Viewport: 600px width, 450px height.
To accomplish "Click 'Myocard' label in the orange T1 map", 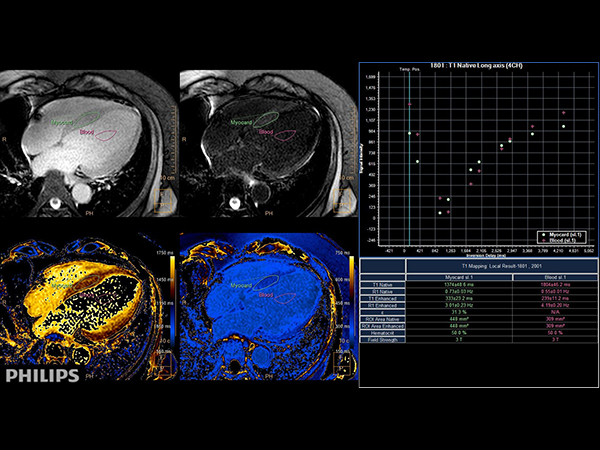I will coord(62,285).
